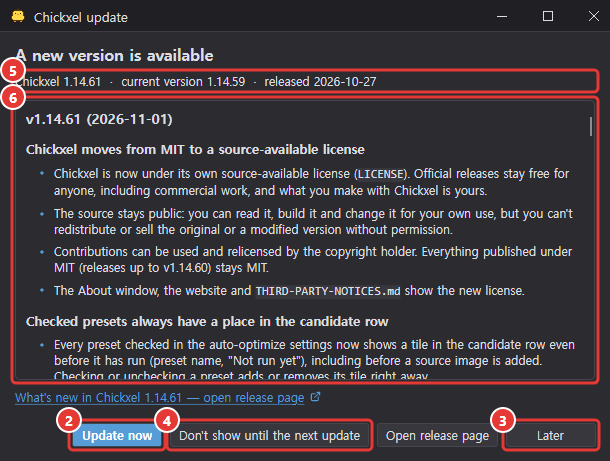Click the Update now button

(x=117, y=435)
